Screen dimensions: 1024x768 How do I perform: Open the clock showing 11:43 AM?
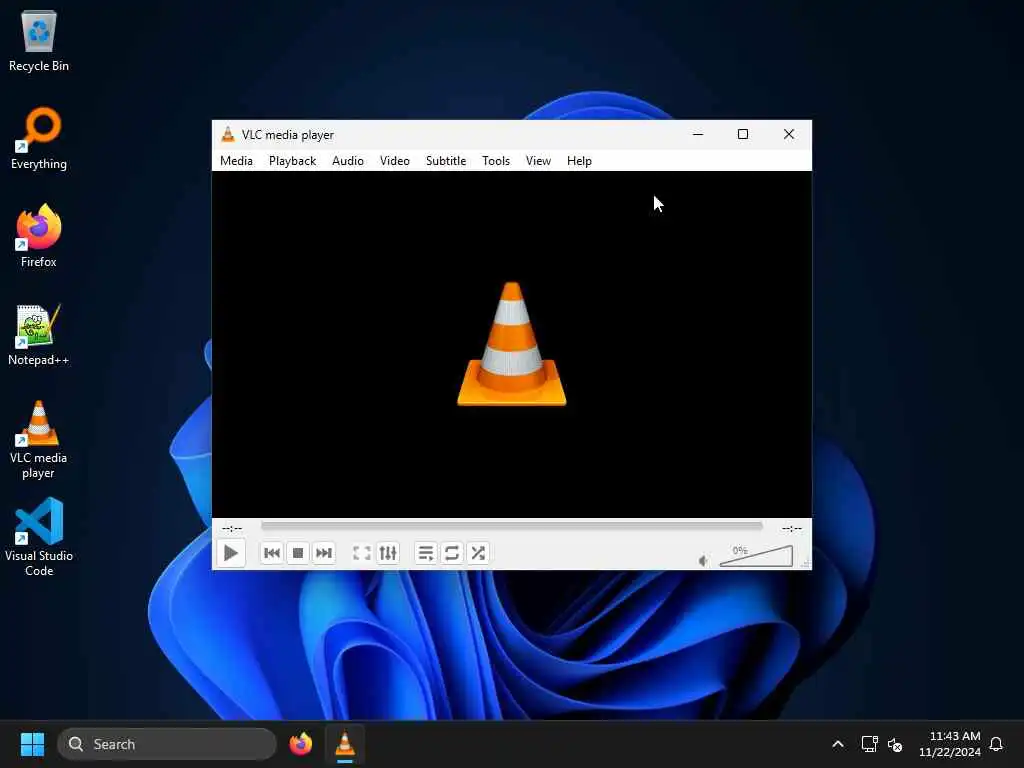pos(950,744)
